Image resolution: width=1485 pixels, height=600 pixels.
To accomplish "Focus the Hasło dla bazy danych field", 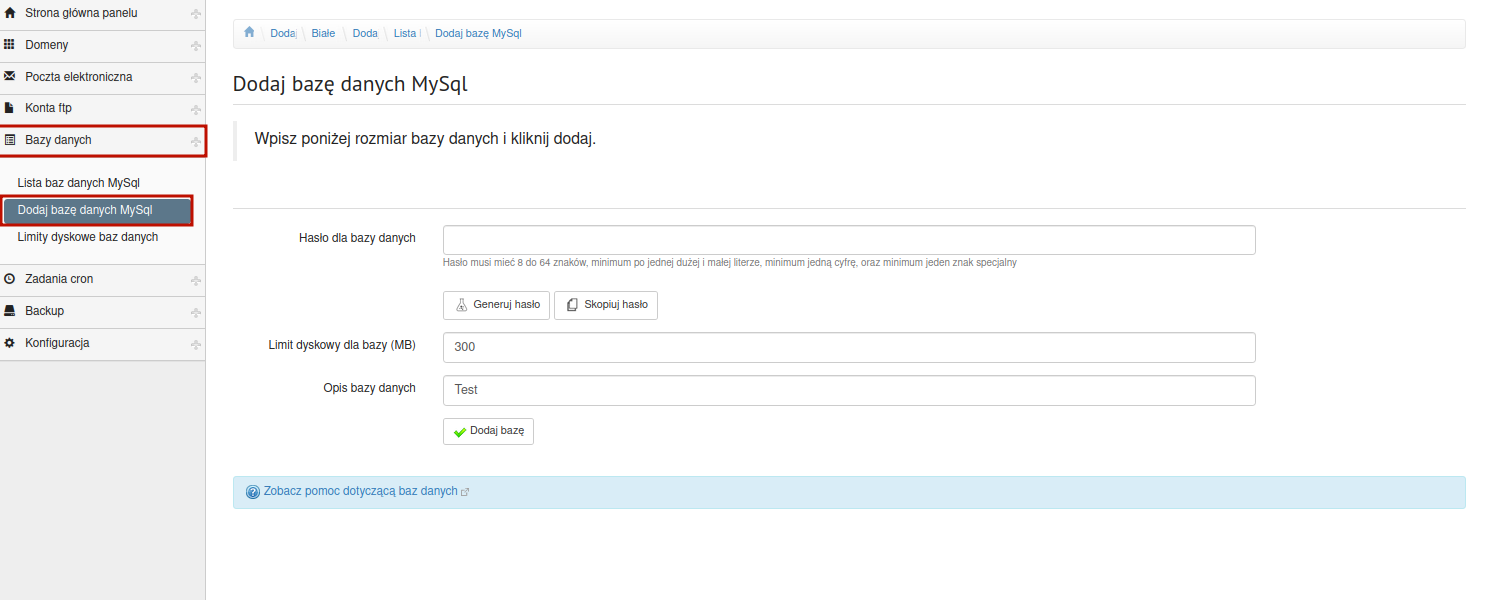I will (x=848, y=240).
